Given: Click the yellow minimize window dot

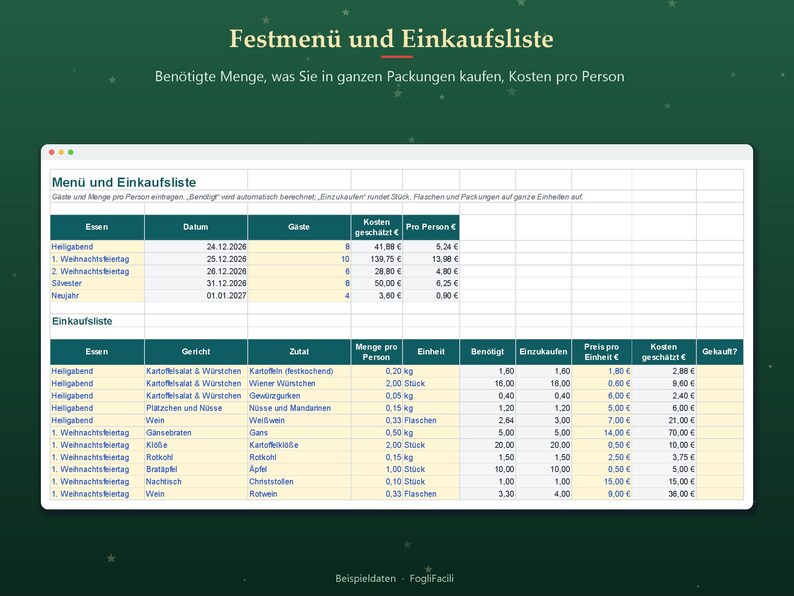Looking at the screenshot, I should point(61,152).
